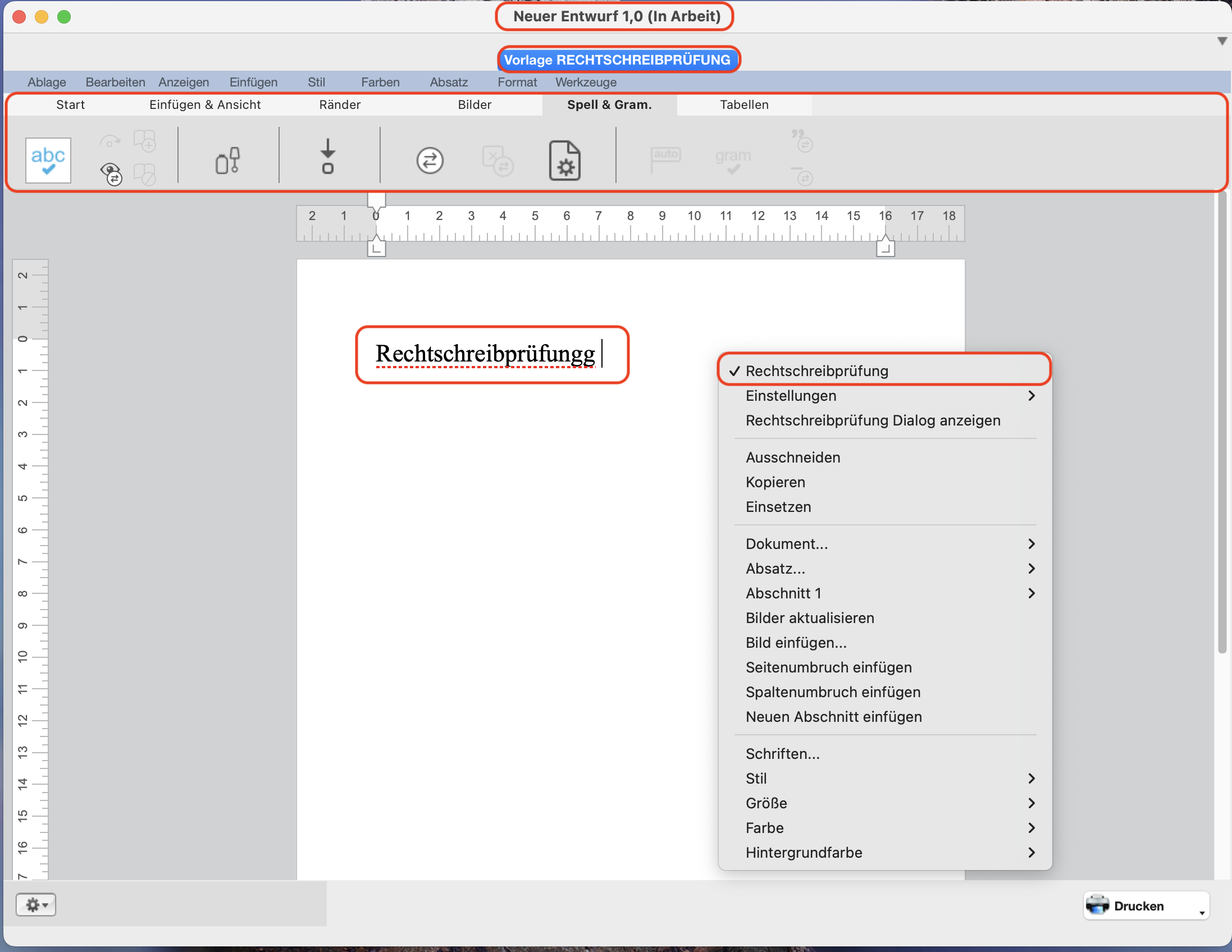This screenshot has height=952, width=1232.
Task: Select Seitenumbruch einfügen
Action: tap(884, 667)
